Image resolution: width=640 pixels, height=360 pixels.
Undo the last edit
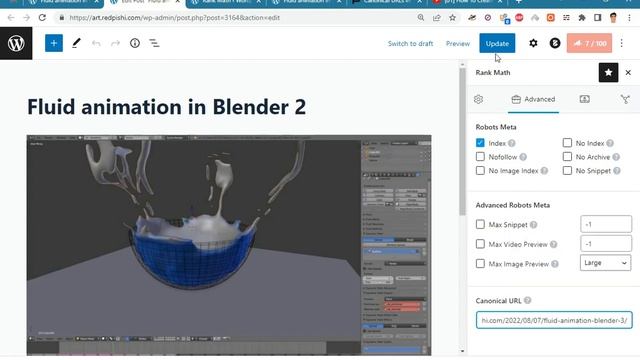pos(96,43)
